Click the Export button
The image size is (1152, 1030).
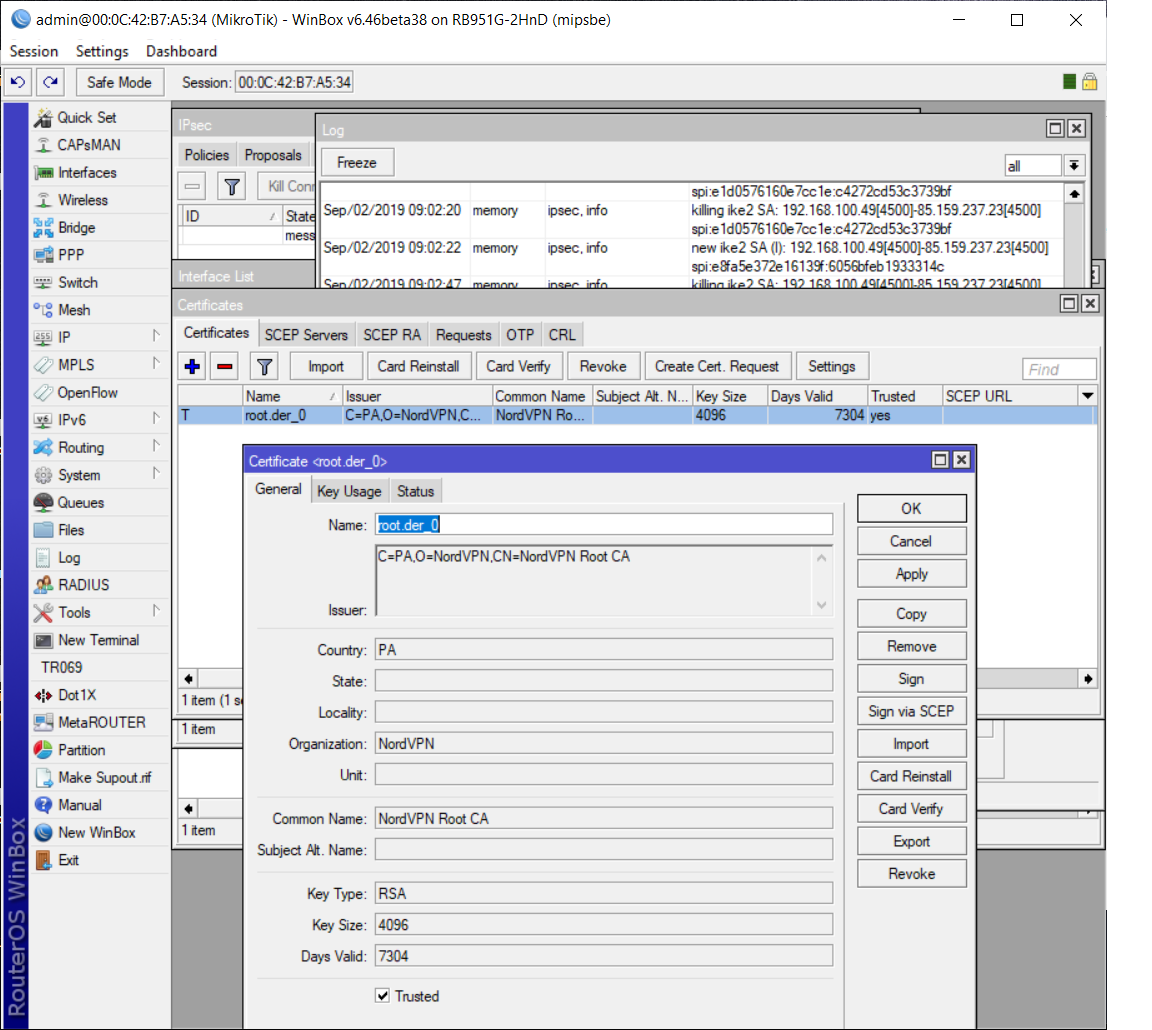click(x=911, y=841)
